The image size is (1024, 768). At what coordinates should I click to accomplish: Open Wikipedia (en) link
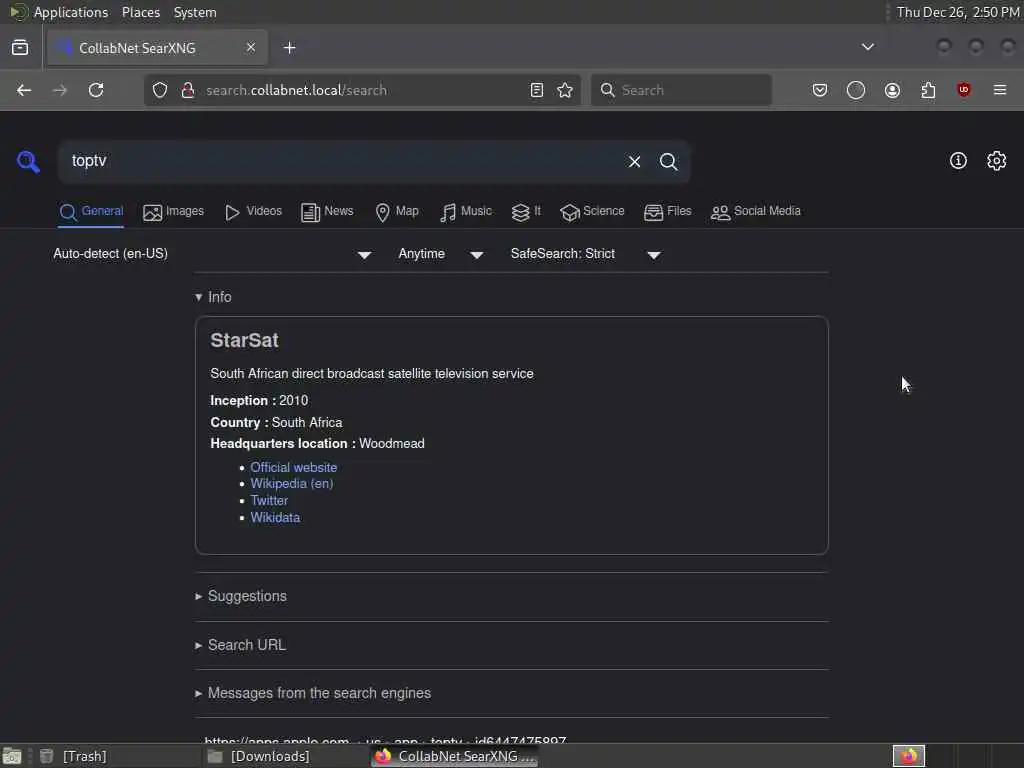[292, 484]
